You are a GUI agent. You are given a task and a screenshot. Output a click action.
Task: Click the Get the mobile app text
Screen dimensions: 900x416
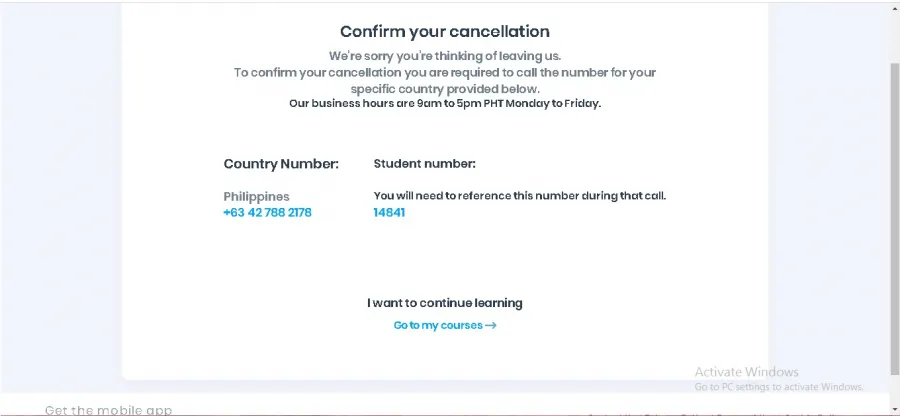coord(108,410)
